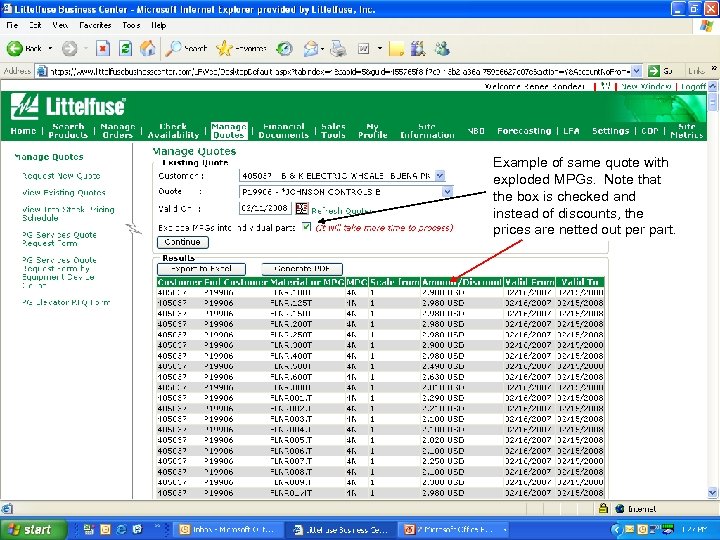Open Favorites star icon
This screenshot has height=540, width=720.
[x=224, y=48]
